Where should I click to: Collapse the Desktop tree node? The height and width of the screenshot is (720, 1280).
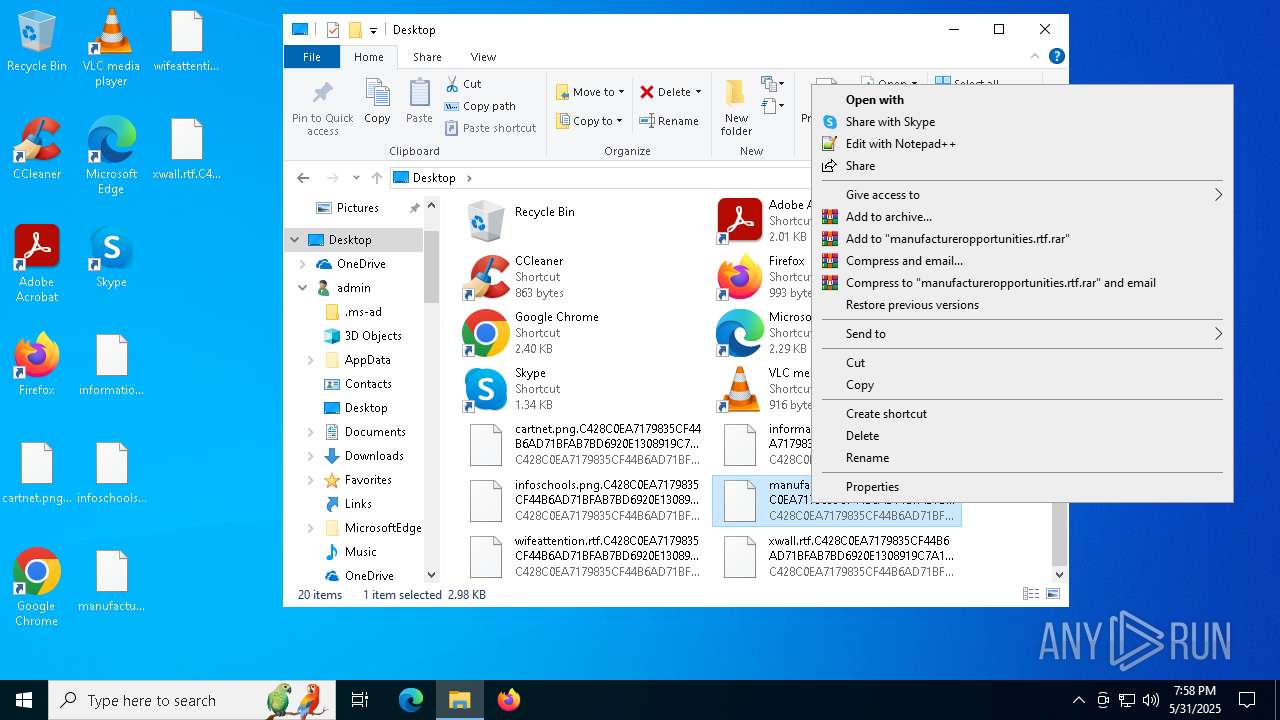pos(295,240)
